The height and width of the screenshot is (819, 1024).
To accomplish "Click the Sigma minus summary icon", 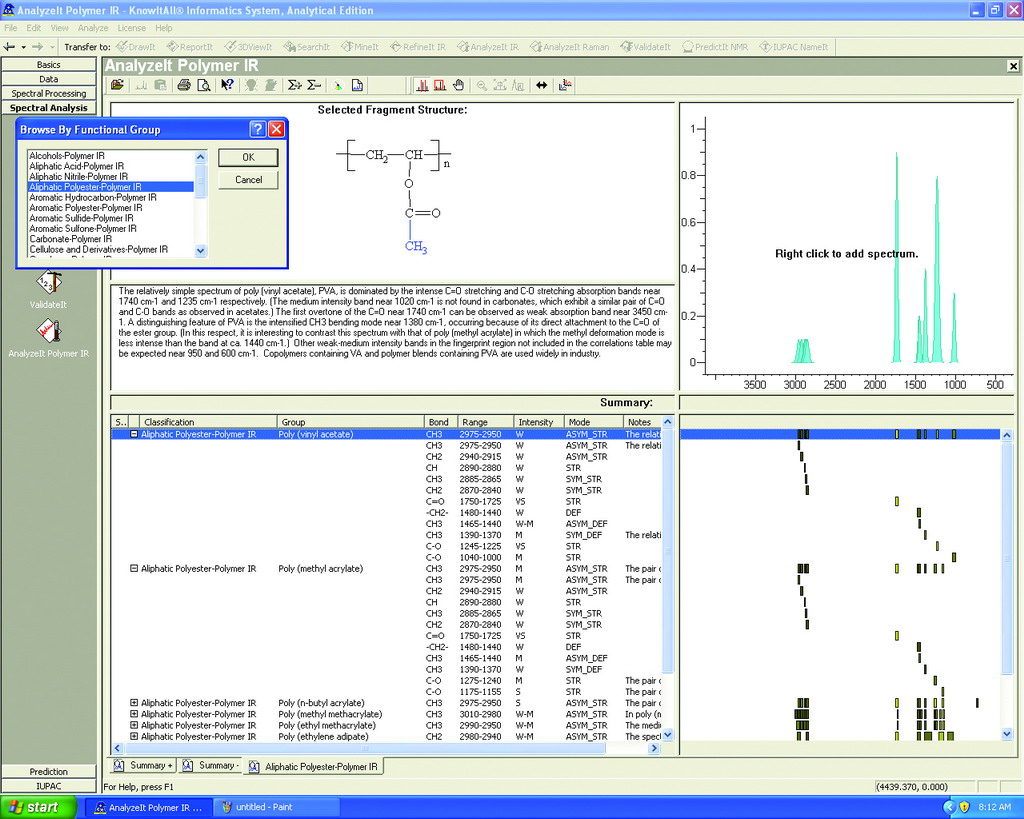I will click(314, 85).
